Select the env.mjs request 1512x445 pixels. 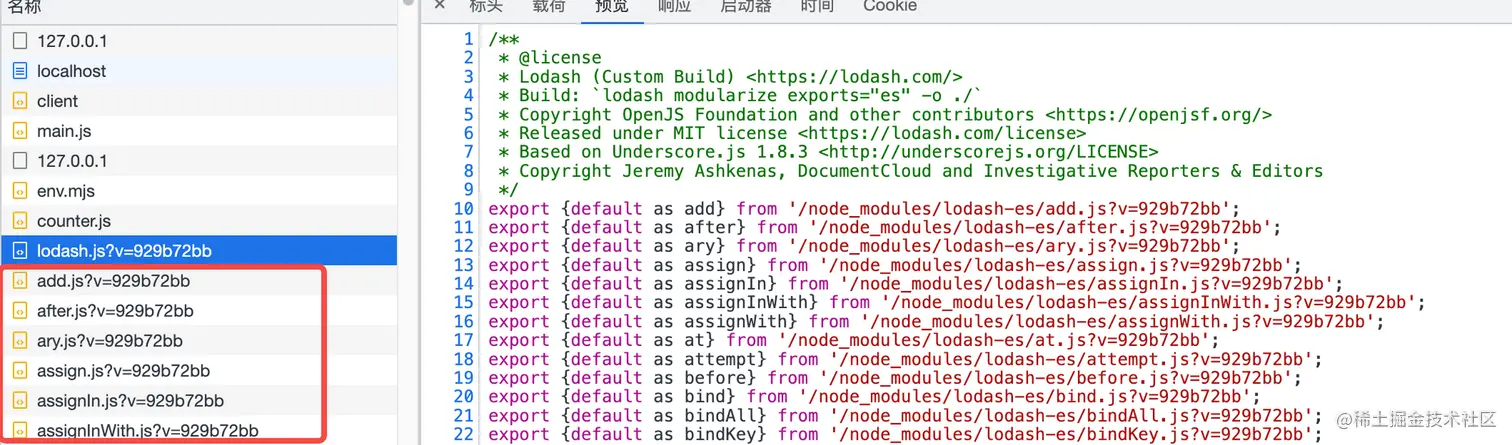198,190
